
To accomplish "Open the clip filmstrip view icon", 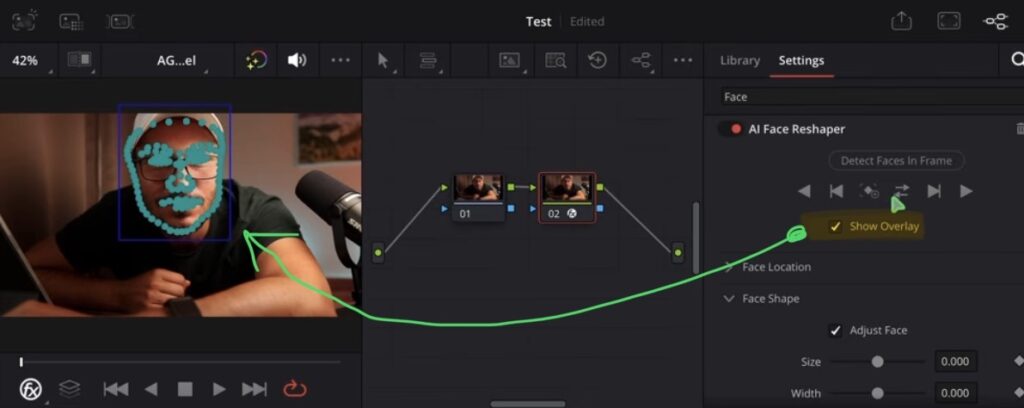I will (x=120, y=22).
